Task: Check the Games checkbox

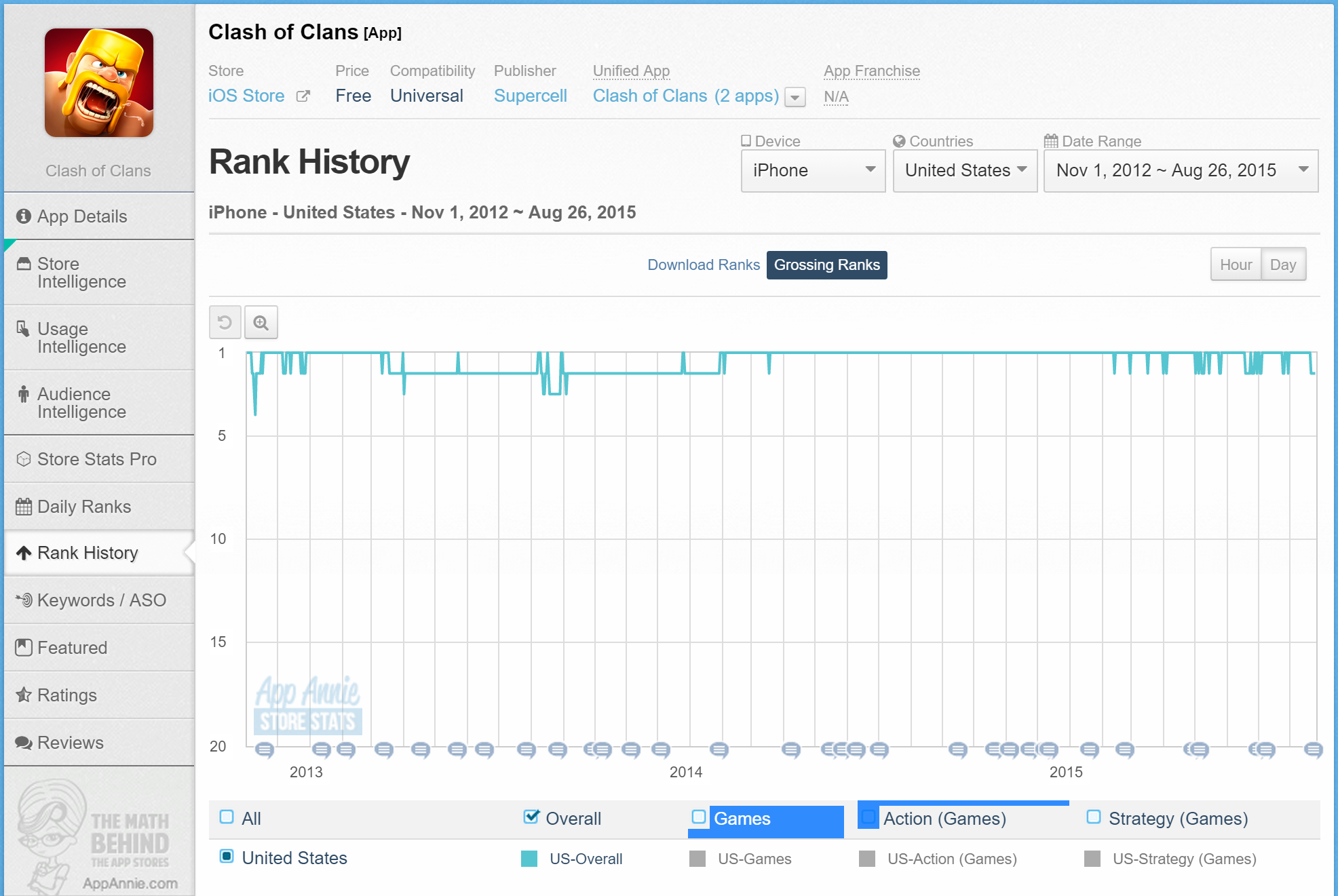Action: coord(699,817)
